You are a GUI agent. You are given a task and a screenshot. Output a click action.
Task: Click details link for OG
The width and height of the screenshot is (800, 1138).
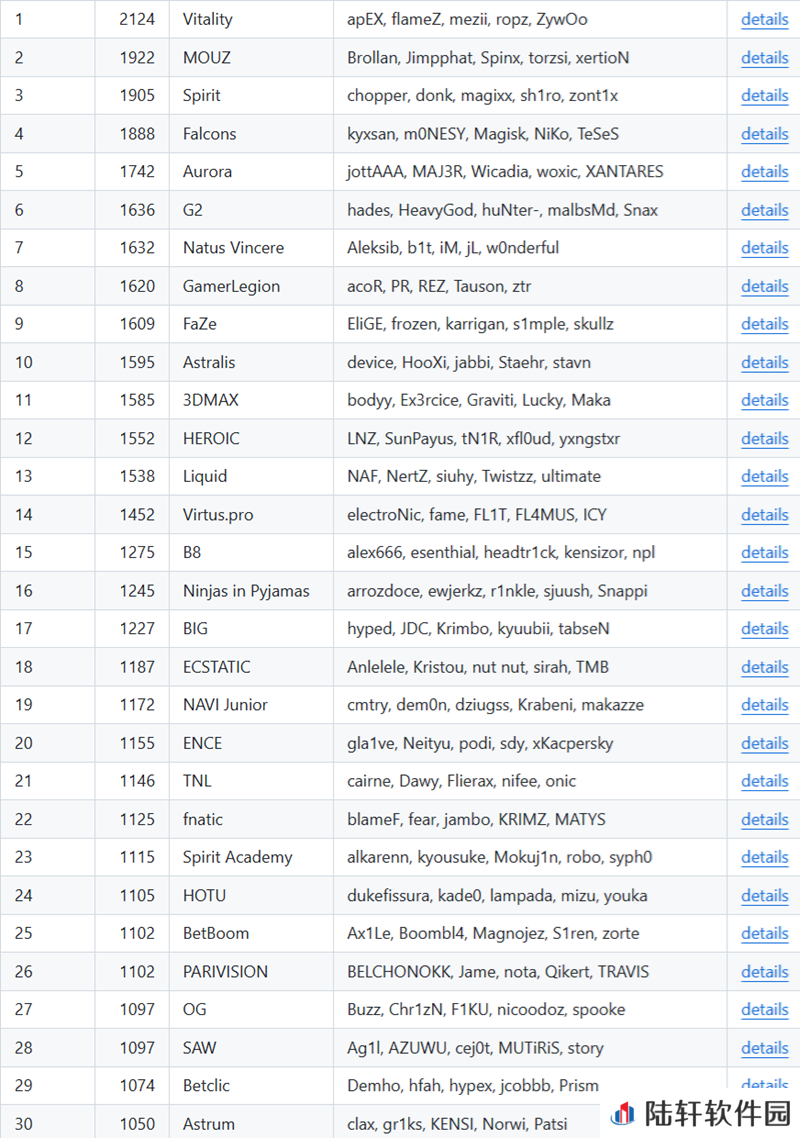[x=764, y=1010]
